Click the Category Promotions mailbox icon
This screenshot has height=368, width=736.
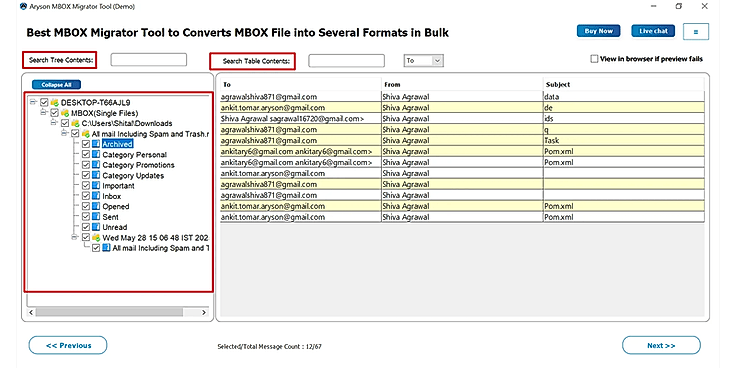[x=96, y=165]
